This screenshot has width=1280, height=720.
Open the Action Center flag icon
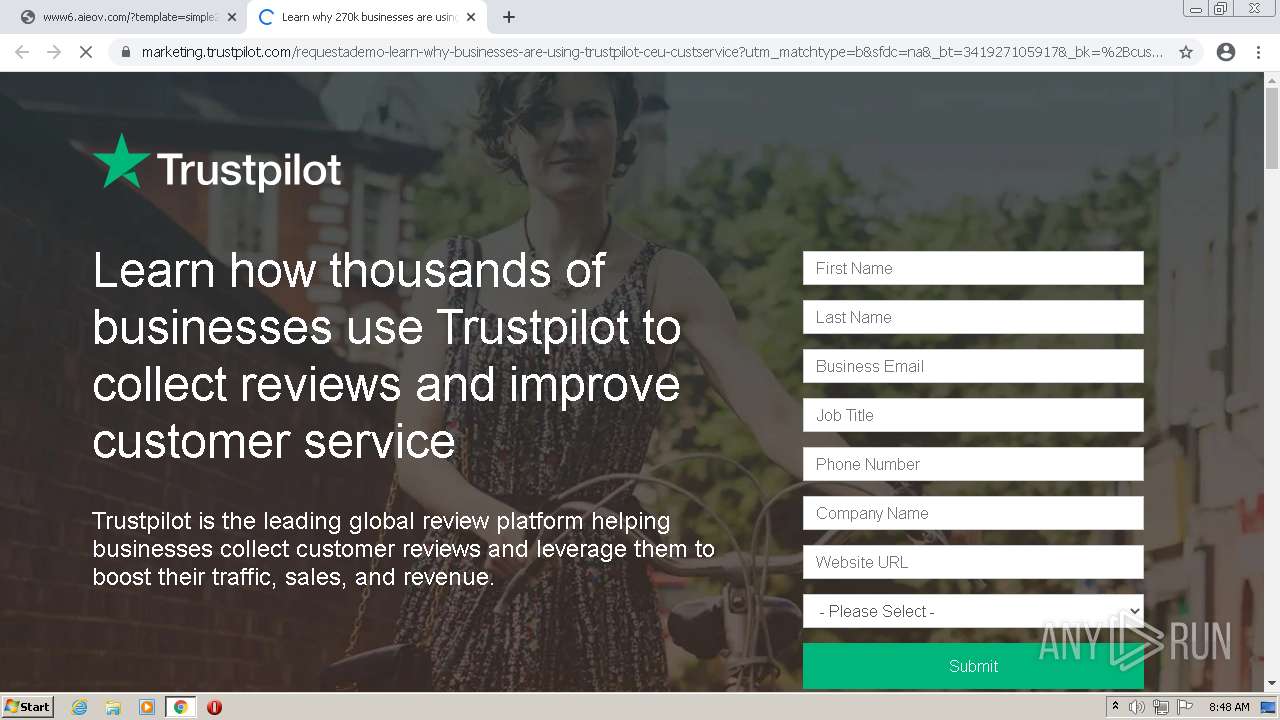click(x=1185, y=707)
